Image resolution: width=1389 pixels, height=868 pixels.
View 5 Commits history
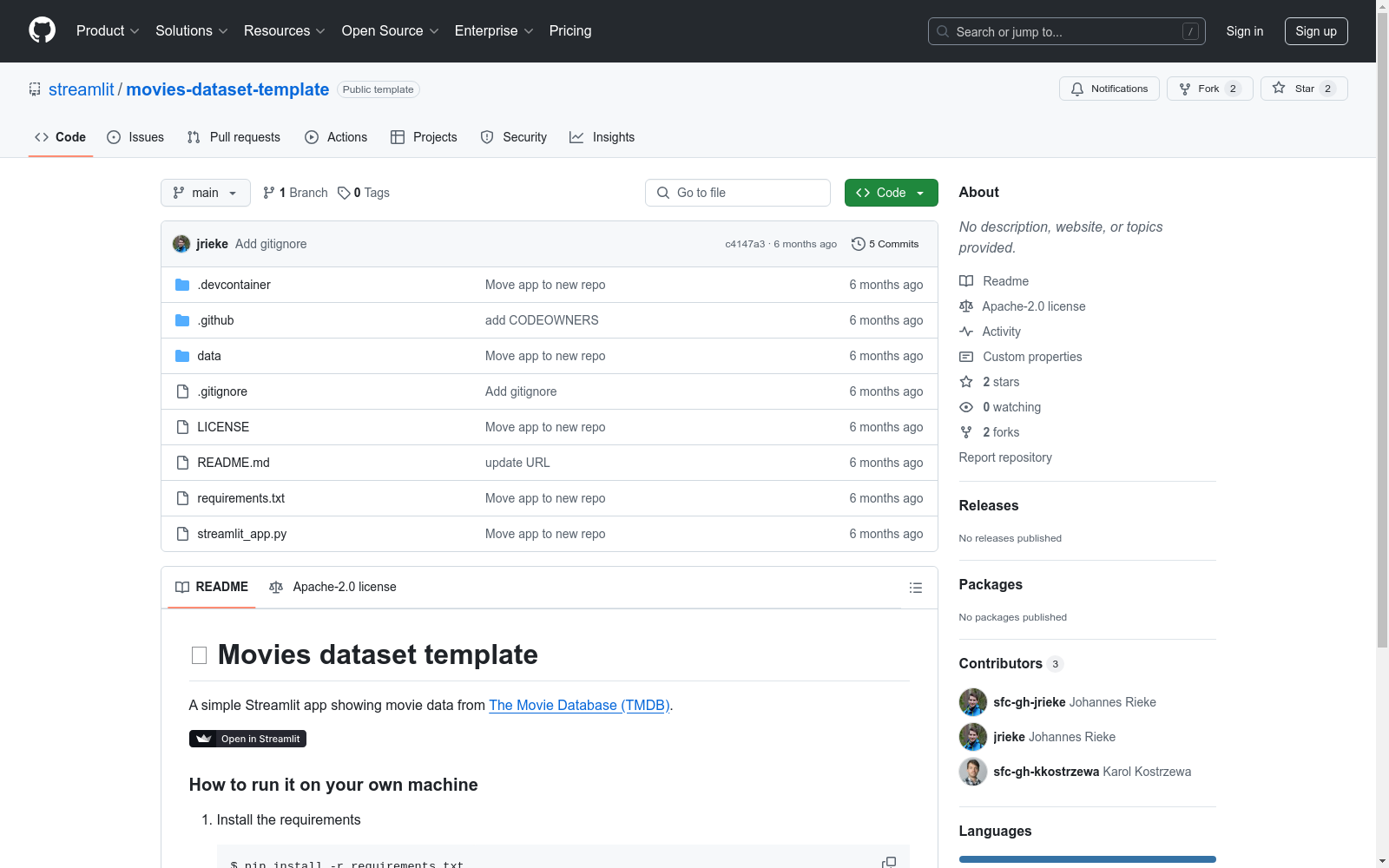click(885, 244)
